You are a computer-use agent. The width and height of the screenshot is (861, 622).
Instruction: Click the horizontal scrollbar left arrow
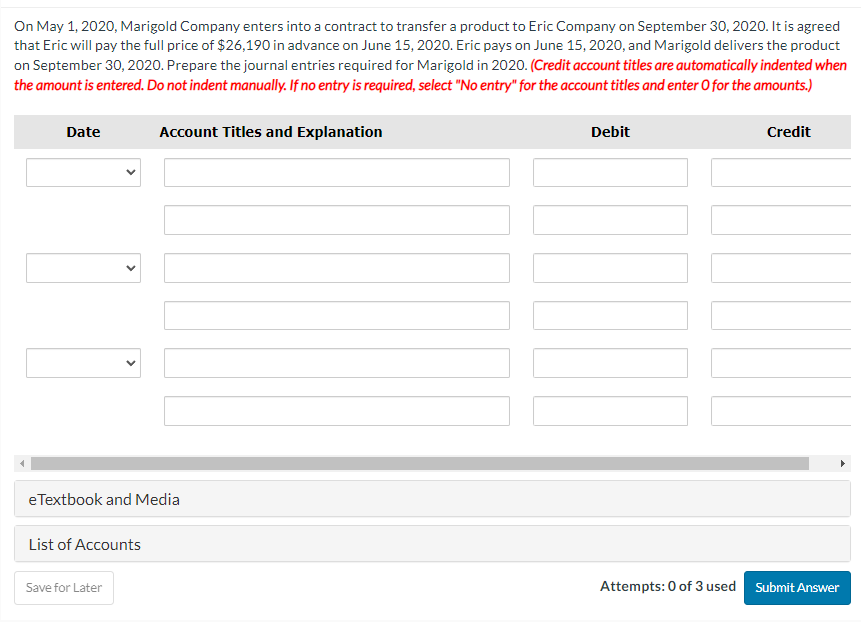pyautogui.click(x=22, y=463)
